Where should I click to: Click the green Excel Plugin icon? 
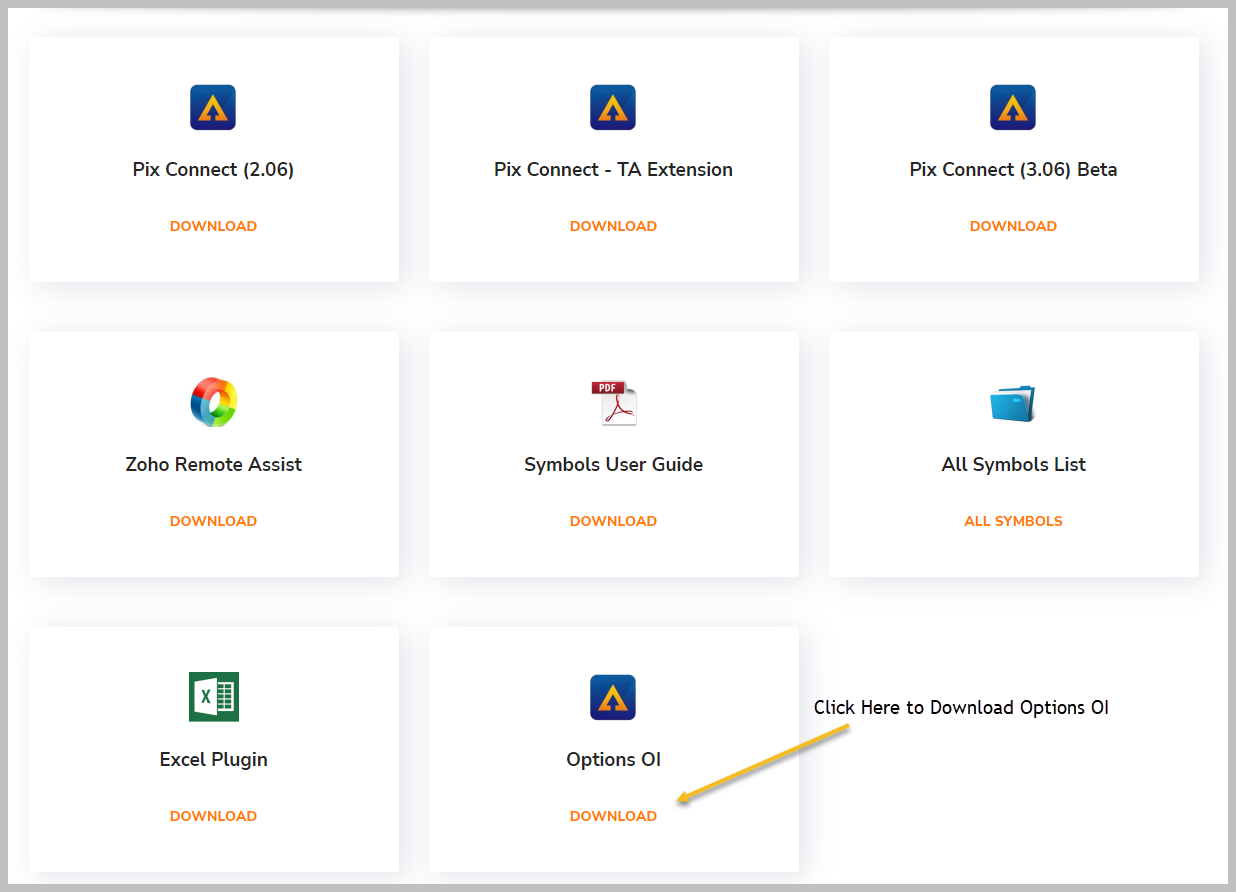point(214,697)
